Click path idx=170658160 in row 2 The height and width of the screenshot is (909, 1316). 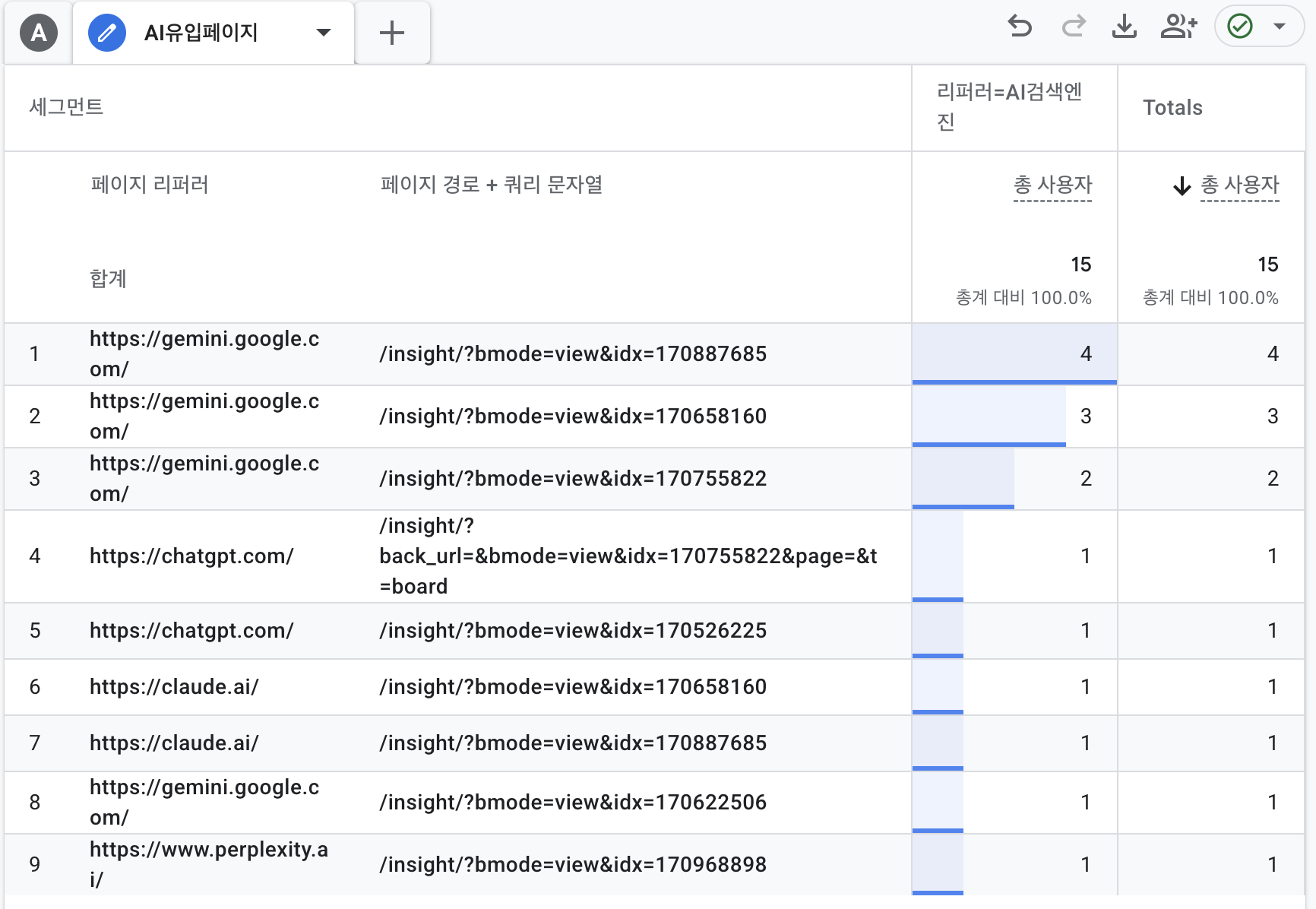pos(573,416)
